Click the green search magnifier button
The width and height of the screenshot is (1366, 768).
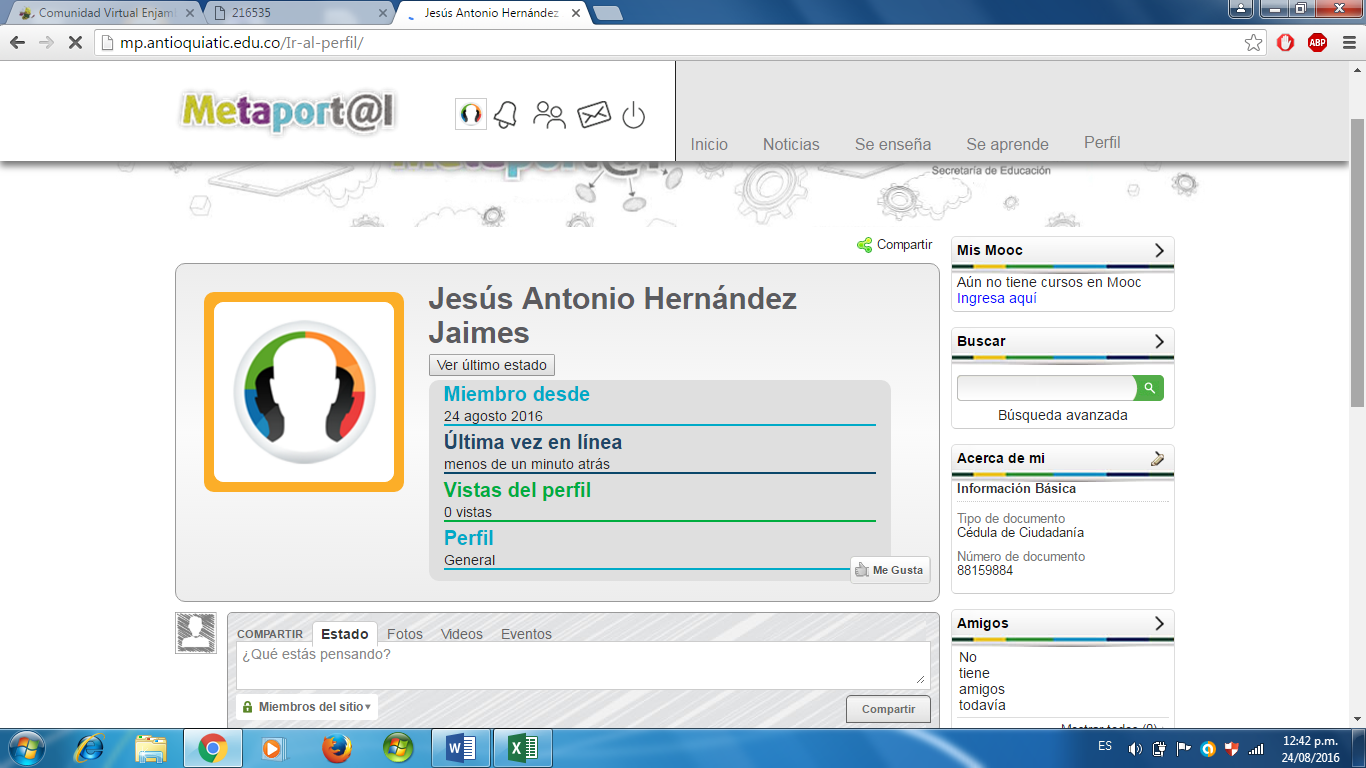(1150, 388)
